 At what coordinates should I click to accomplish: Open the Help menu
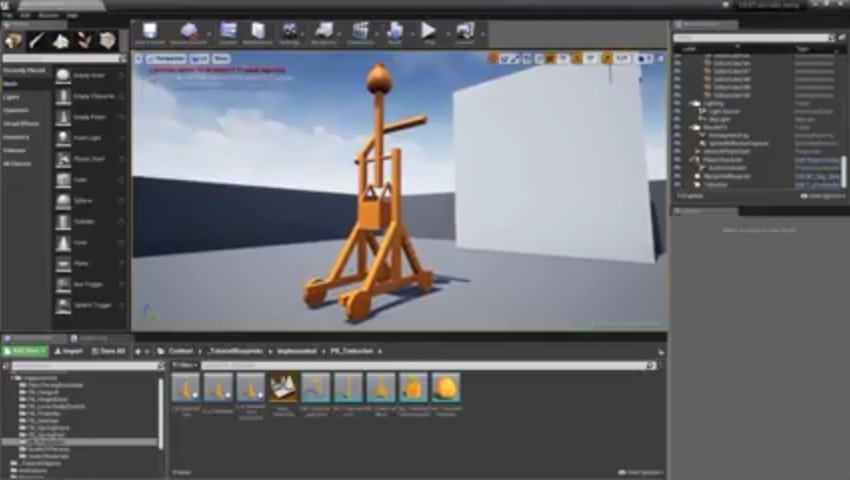pos(72,16)
